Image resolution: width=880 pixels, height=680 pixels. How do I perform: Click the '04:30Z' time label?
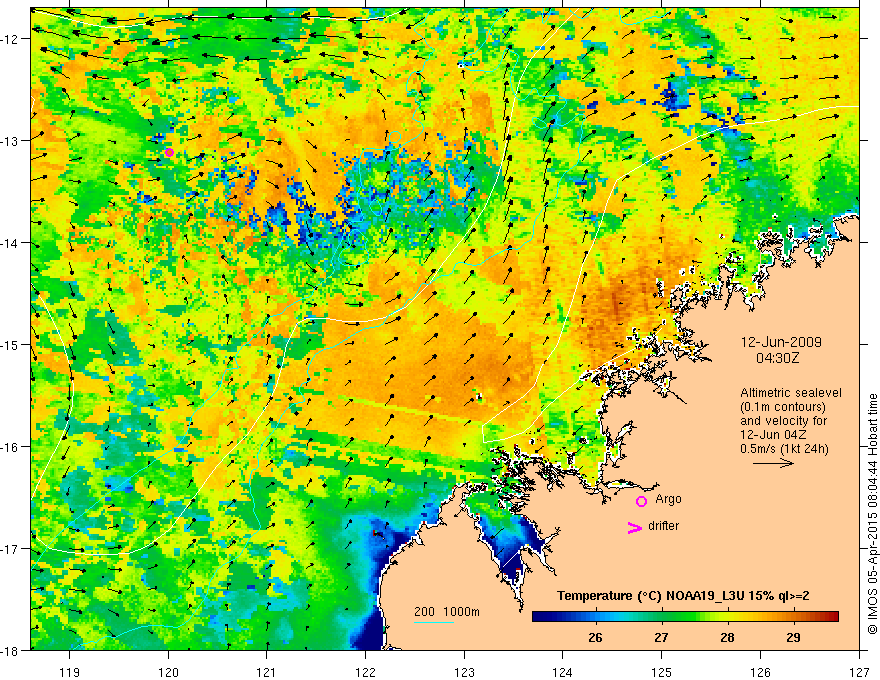pyautogui.click(x=777, y=358)
